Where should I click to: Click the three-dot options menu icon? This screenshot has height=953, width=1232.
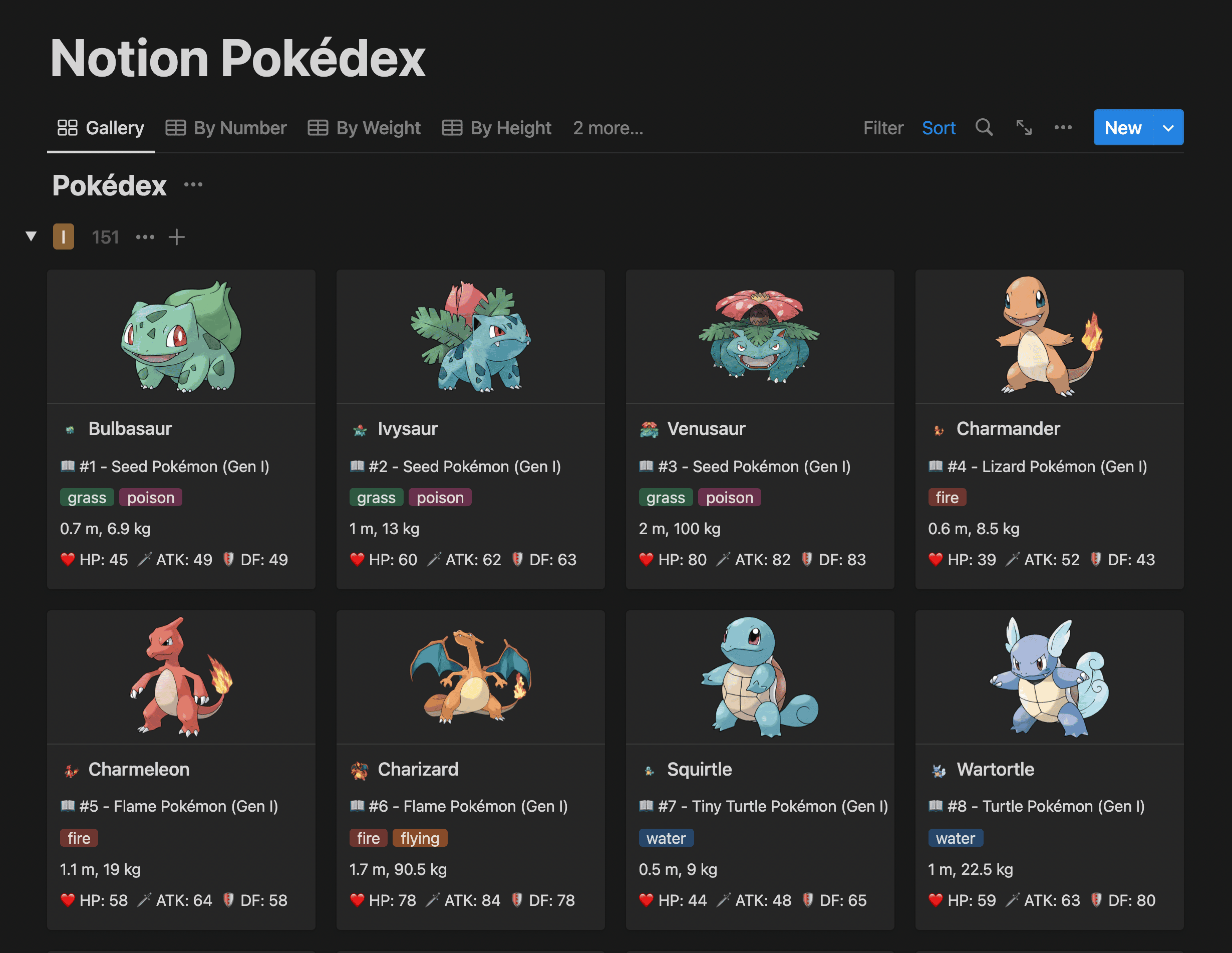(1063, 127)
